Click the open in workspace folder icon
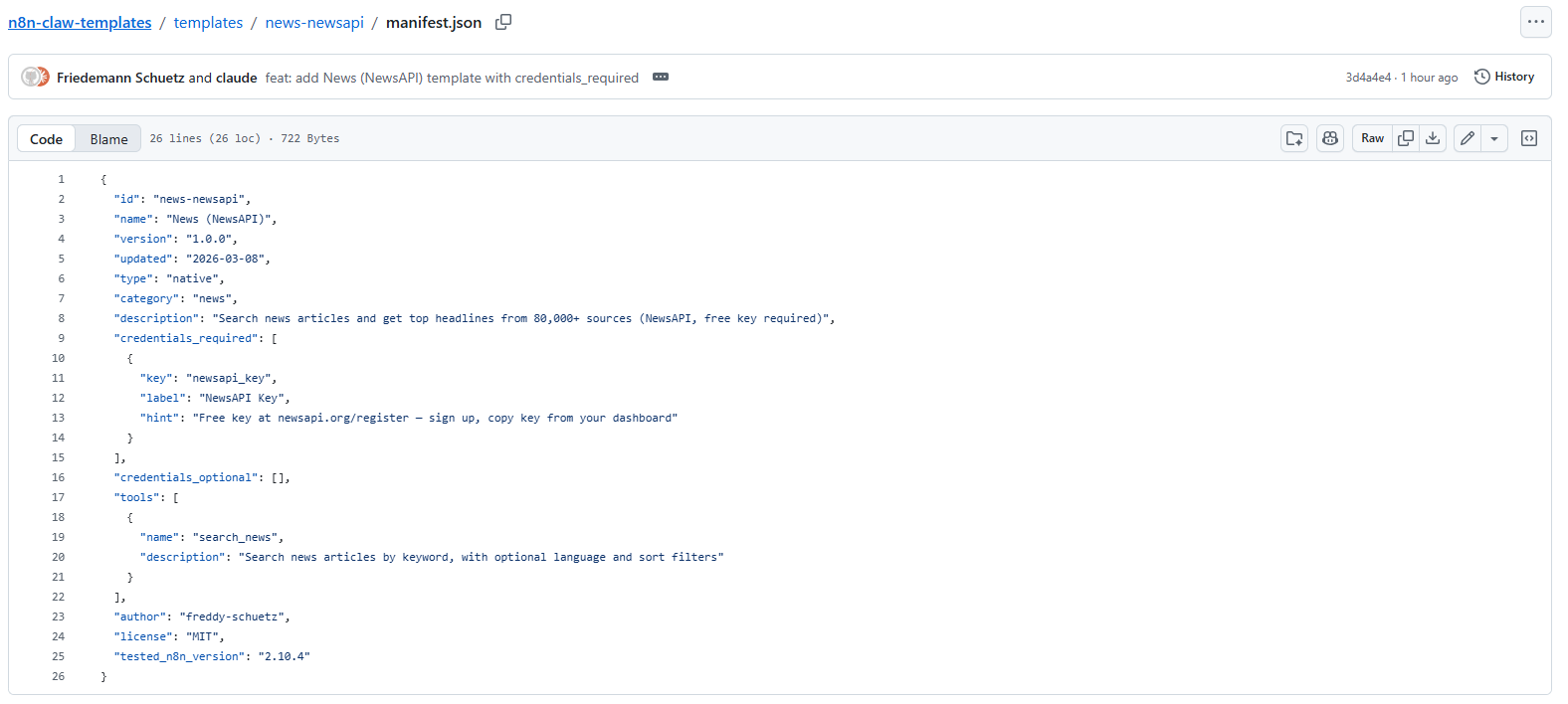Viewport: 1568px width, 704px height. tap(1294, 138)
